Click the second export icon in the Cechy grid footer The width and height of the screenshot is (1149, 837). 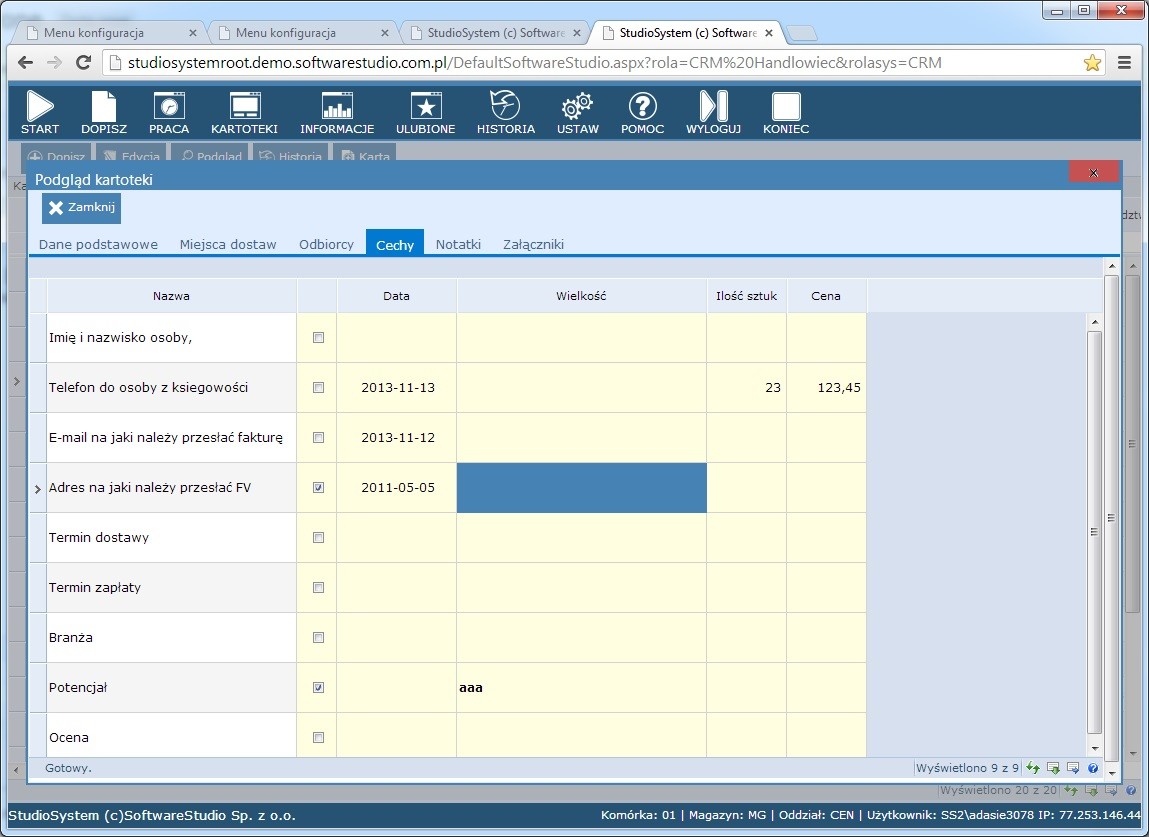point(1073,767)
